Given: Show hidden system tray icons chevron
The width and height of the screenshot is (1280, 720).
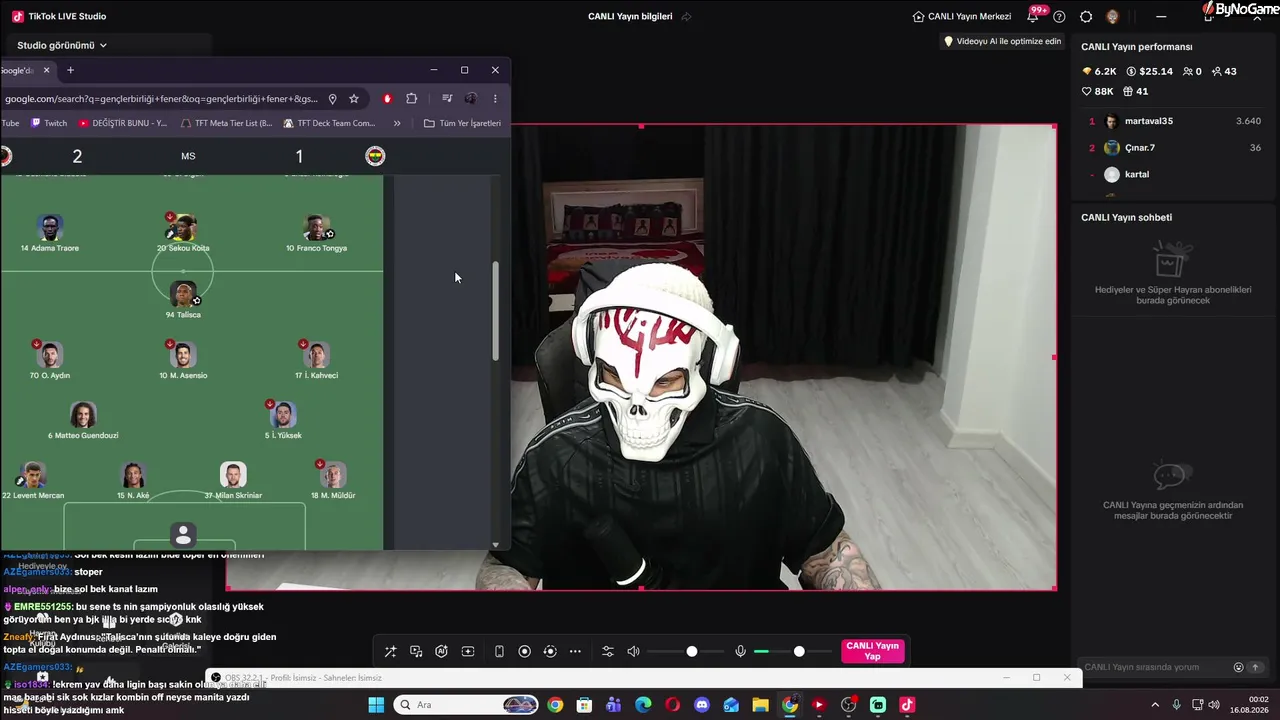Looking at the screenshot, I should pos(1155,705).
